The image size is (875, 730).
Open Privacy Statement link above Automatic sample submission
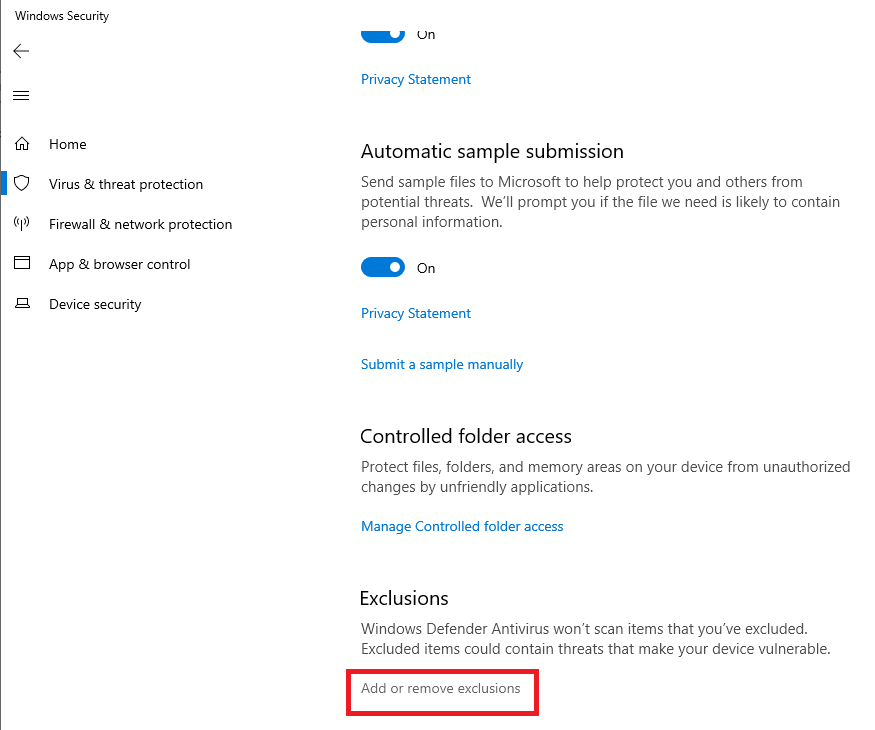coord(416,79)
